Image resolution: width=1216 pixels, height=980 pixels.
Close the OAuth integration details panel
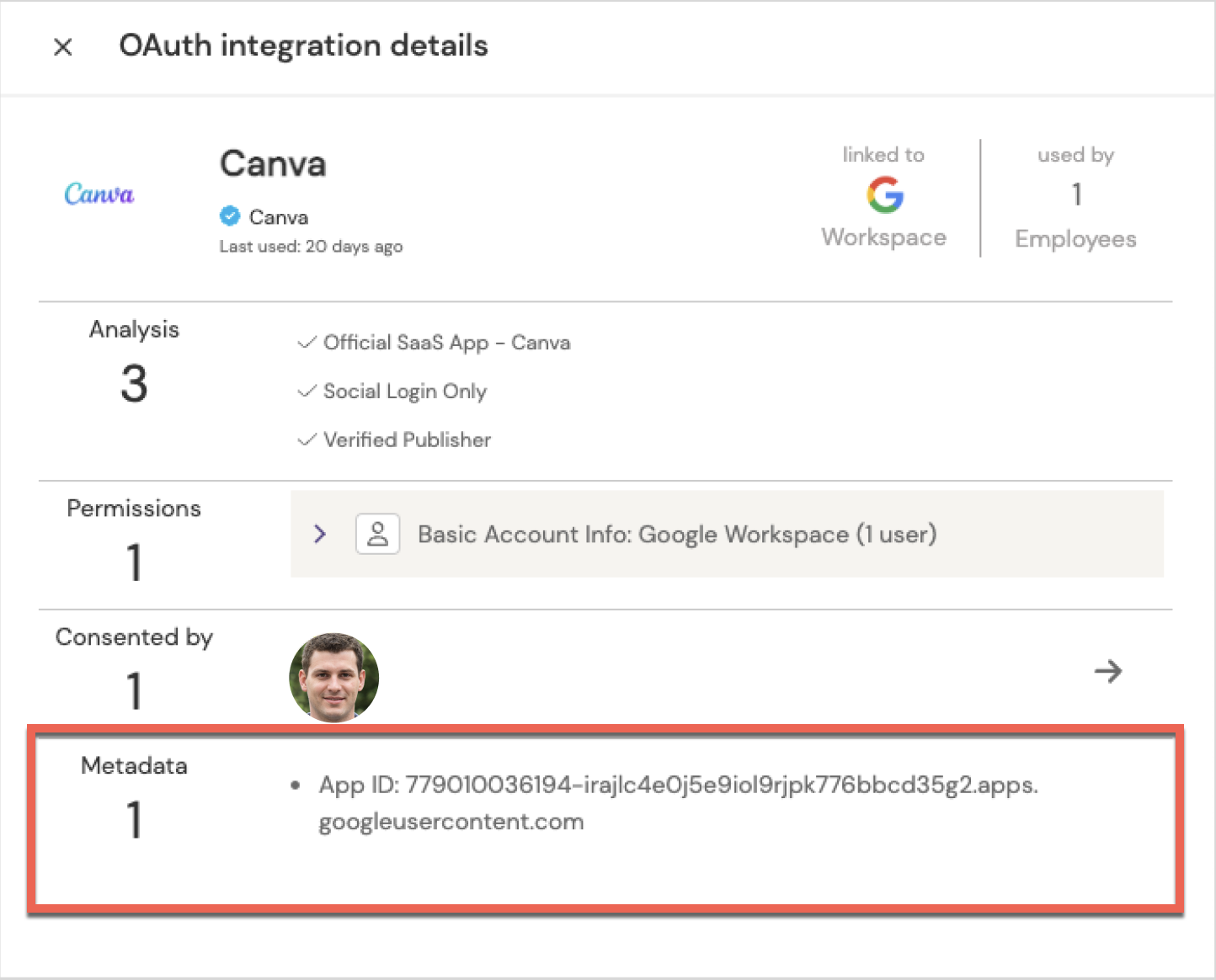(x=63, y=47)
